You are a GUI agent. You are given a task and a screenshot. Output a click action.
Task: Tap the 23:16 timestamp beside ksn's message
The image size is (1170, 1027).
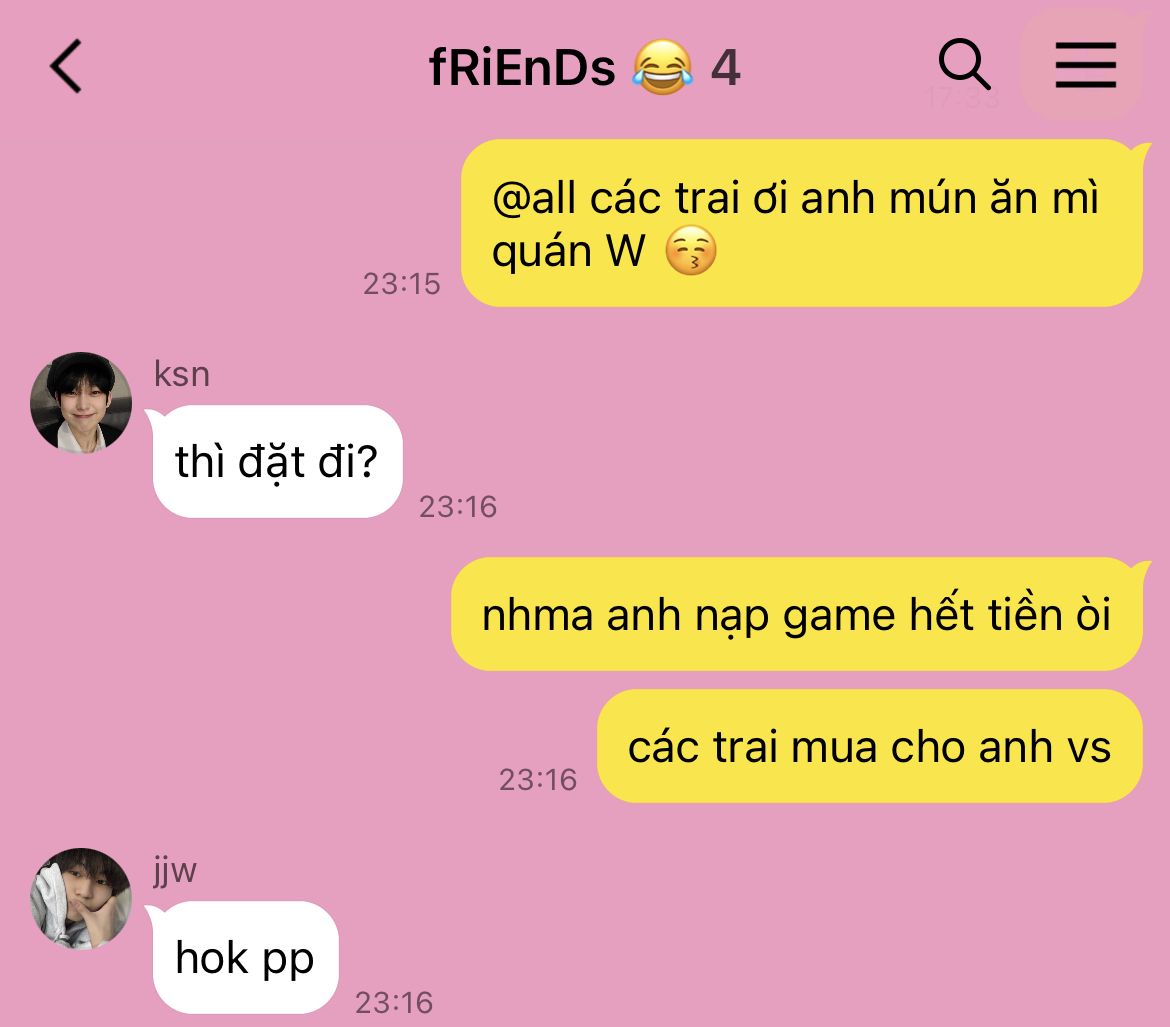458,507
